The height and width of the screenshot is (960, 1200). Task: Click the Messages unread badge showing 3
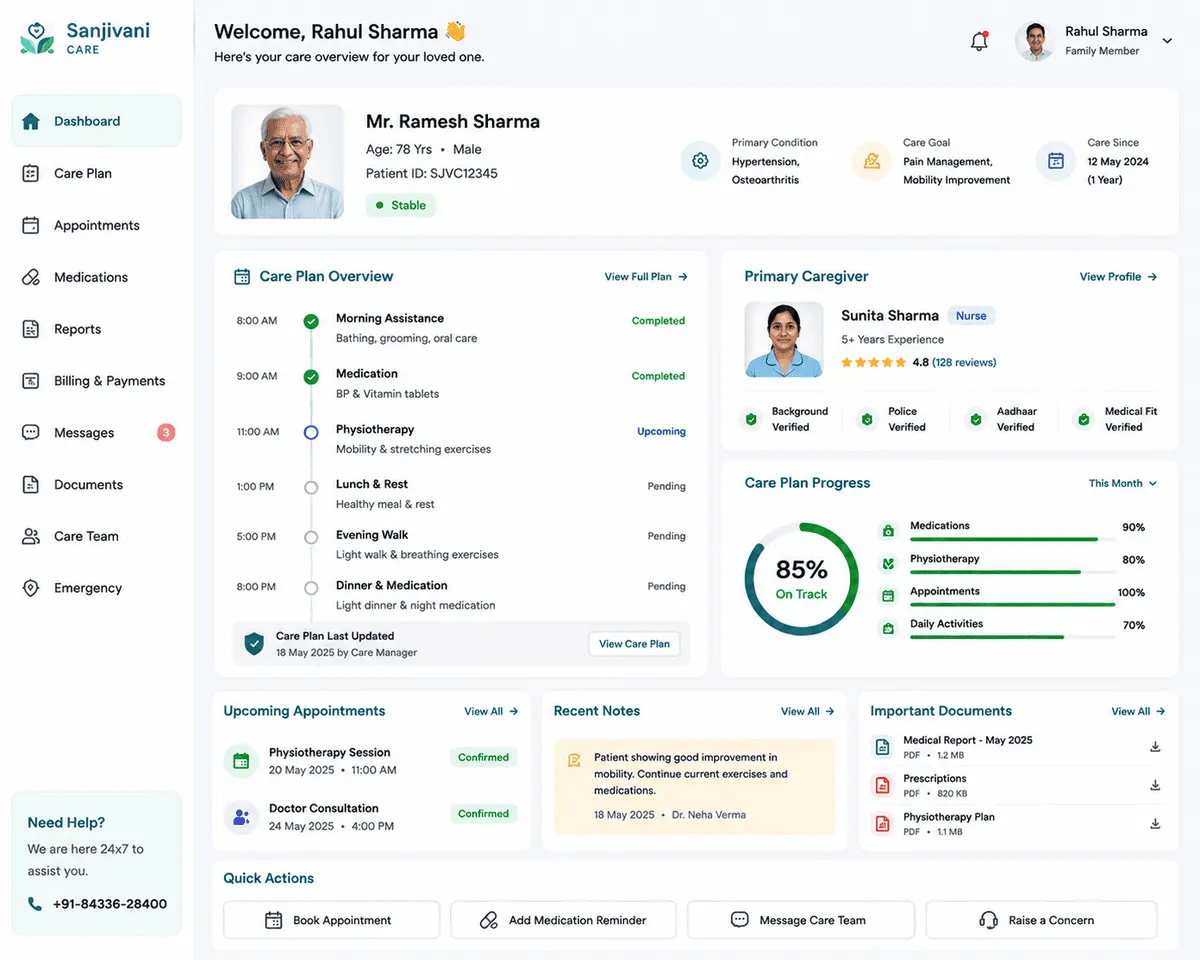tap(166, 433)
